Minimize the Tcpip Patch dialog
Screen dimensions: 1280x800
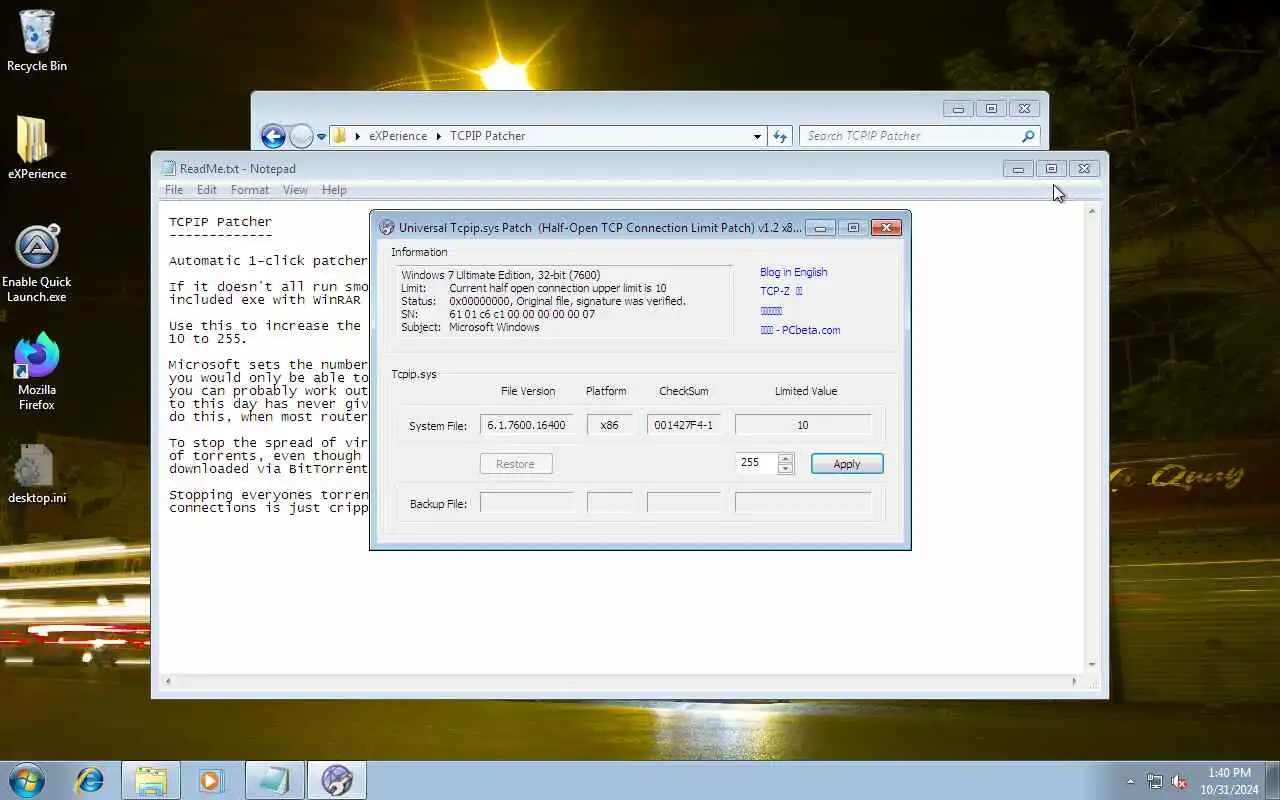coord(820,228)
